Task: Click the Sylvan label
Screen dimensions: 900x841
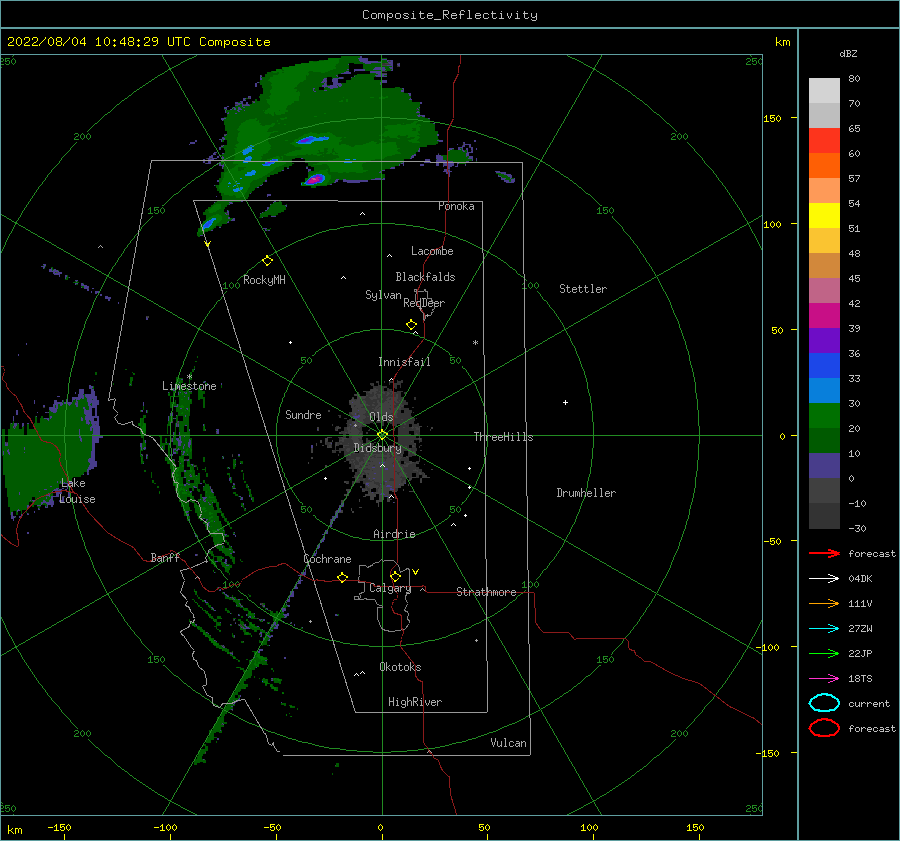Action: pyautogui.click(x=383, y=294)
